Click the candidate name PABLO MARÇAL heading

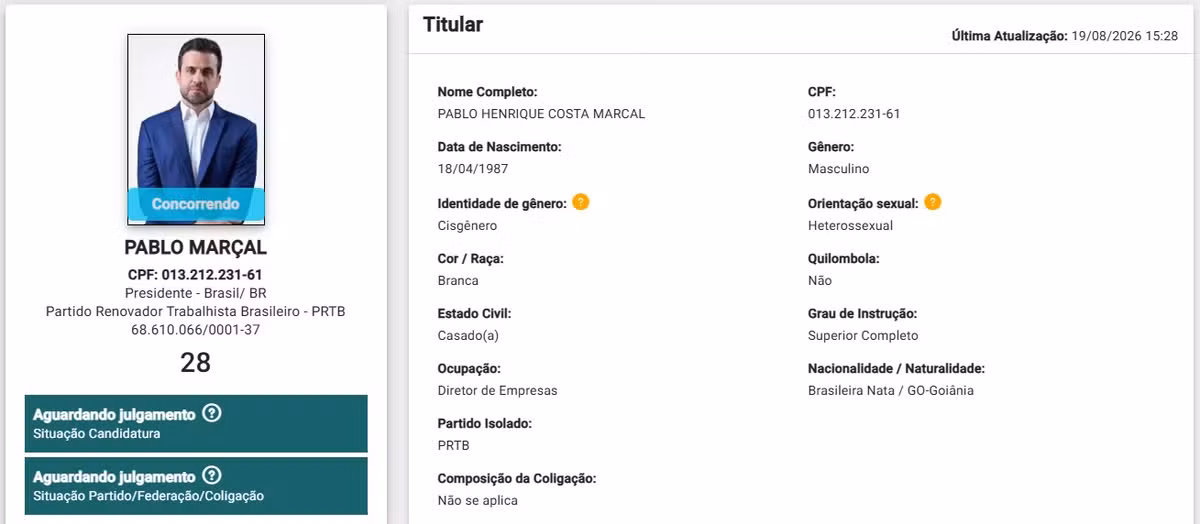196,247
